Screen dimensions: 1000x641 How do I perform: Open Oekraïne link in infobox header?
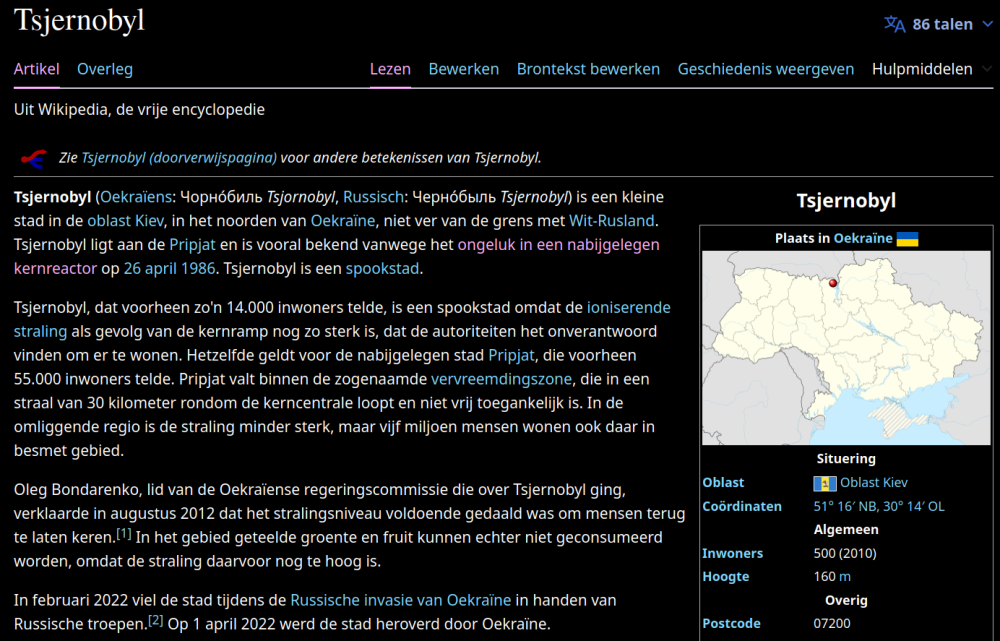(x=863, y=239)
